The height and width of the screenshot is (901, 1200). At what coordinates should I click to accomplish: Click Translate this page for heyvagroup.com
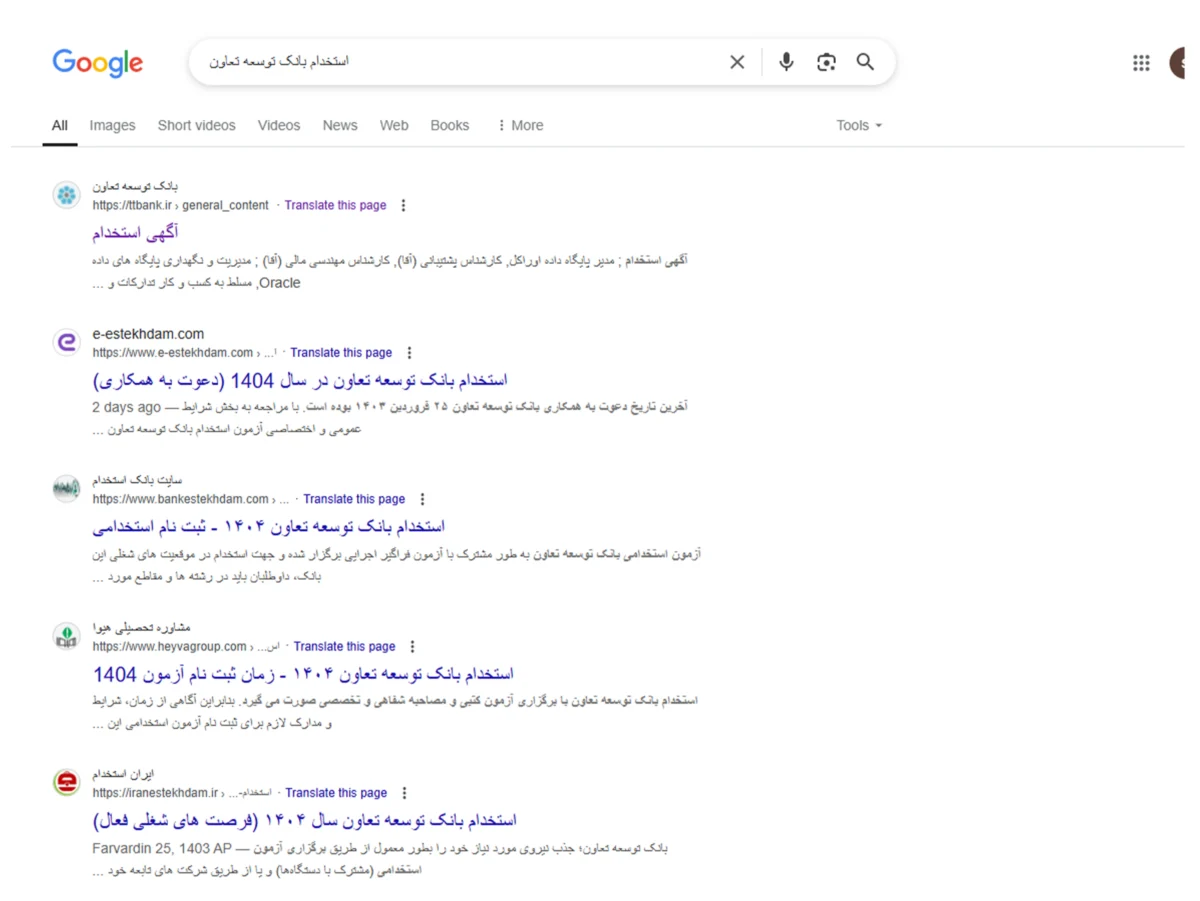pos(344,646)
